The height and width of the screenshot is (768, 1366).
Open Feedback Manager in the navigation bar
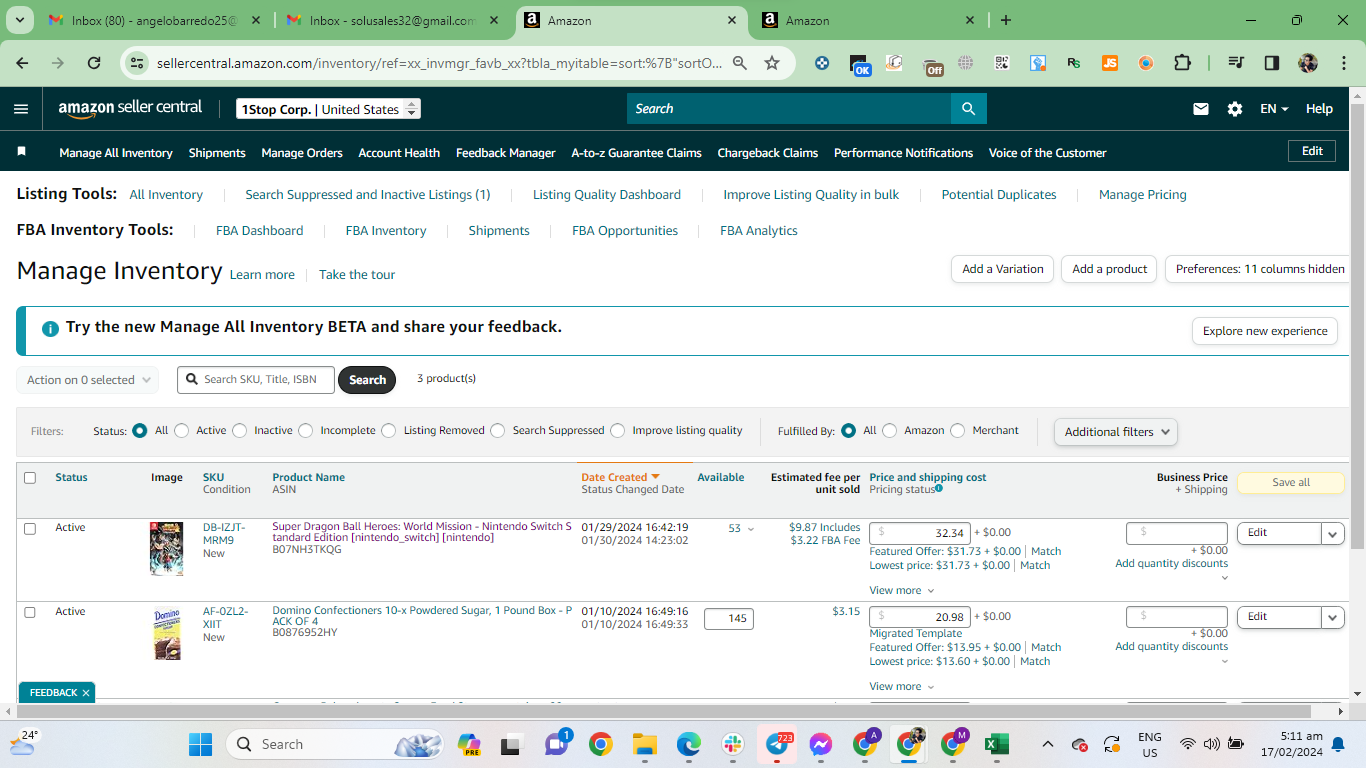click(x=506, y=153)
